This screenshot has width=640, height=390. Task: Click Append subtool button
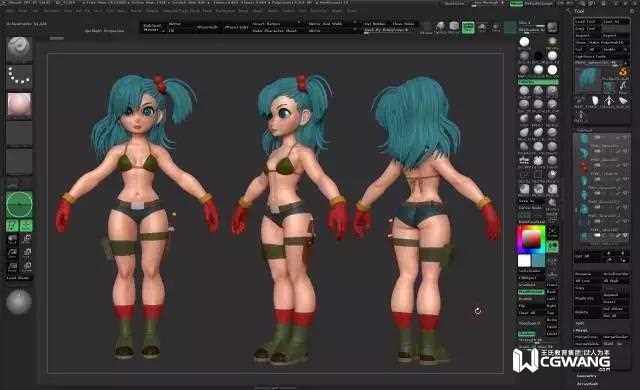click(x=616, y=295)
